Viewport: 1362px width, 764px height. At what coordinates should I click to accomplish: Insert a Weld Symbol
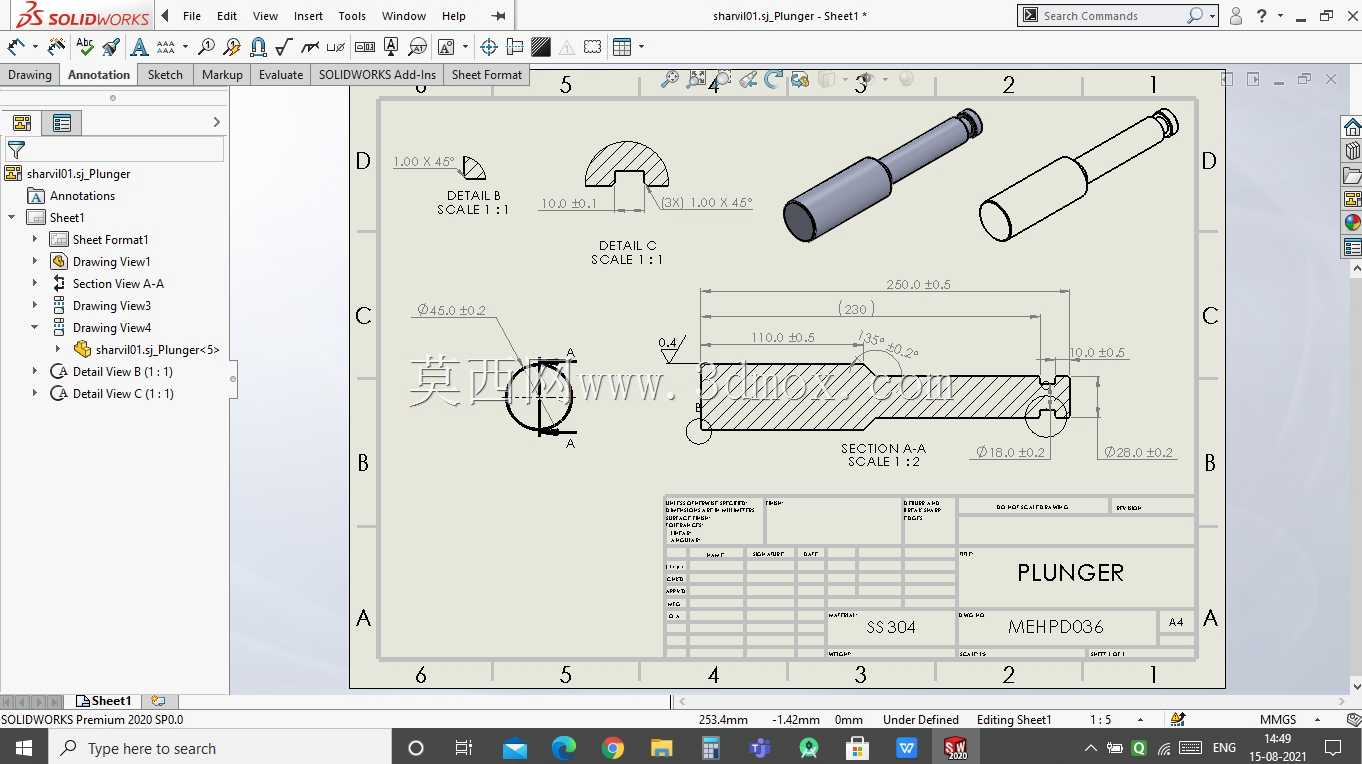point(310,46)
